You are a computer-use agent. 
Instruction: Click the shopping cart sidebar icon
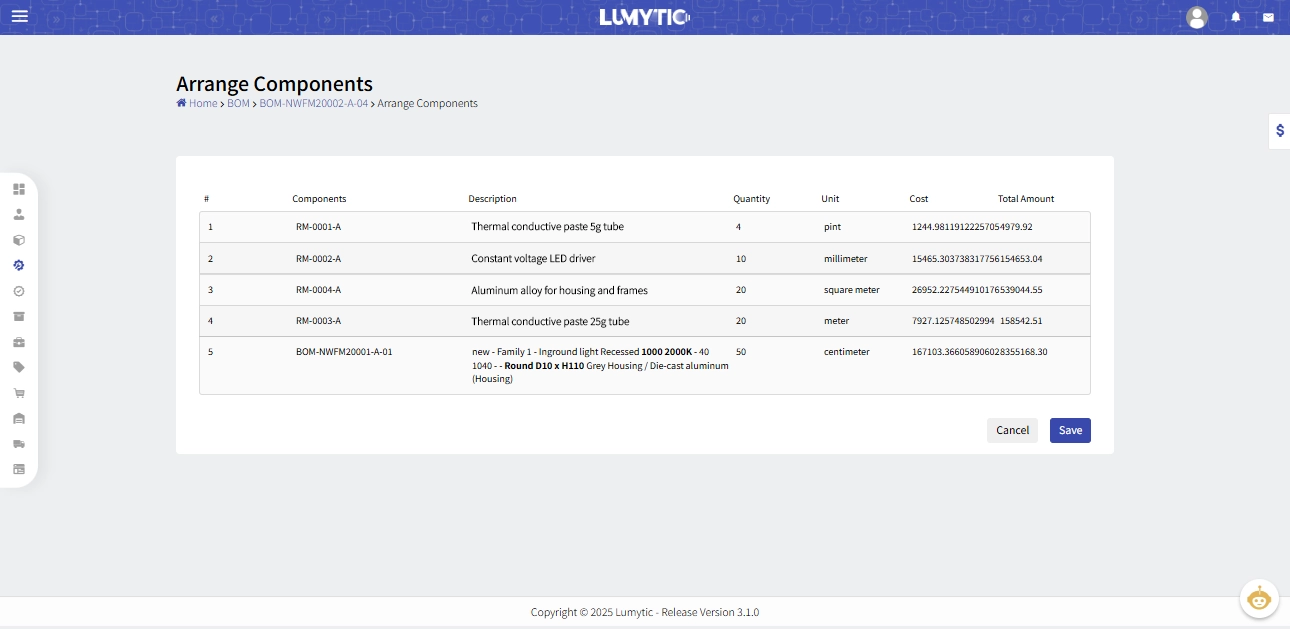pos(19,393)
